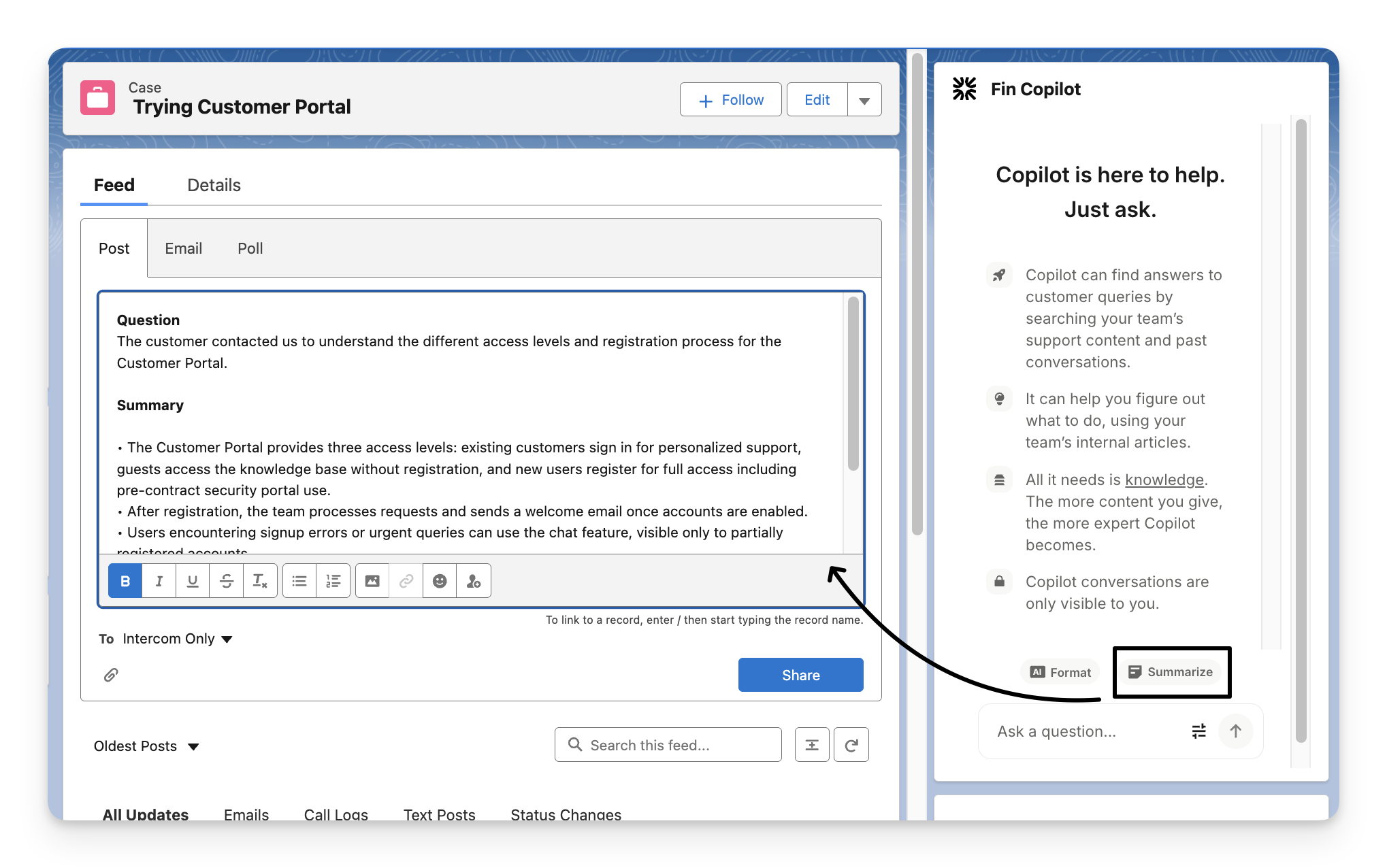The image size is (1387, 868).
Task: Open the emoji picker
Action: (x=440, y=581)
